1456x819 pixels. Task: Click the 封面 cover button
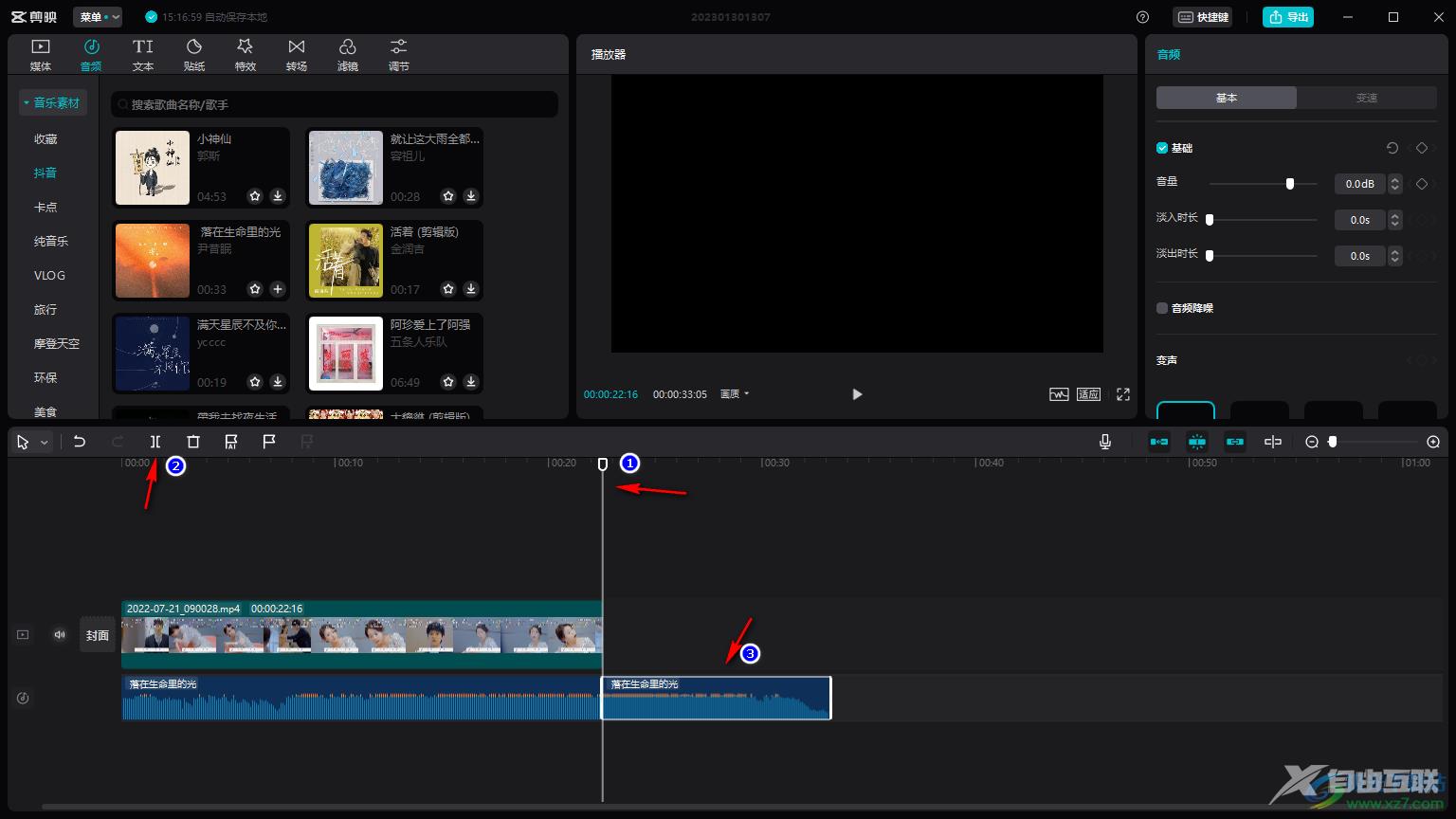click(x=98, y=635)
